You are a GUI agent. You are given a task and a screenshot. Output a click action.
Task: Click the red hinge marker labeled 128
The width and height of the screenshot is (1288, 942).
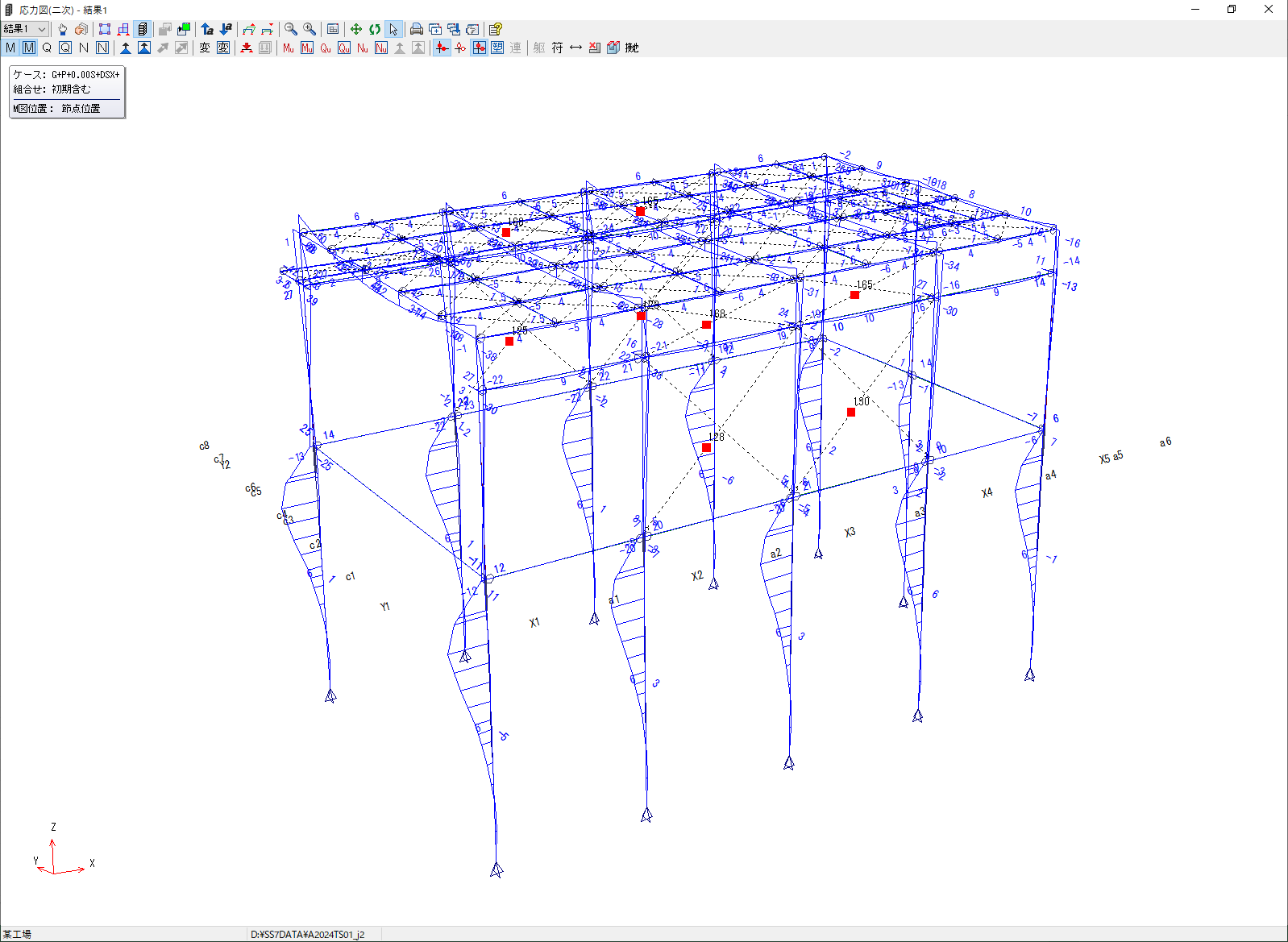point(706,448)
